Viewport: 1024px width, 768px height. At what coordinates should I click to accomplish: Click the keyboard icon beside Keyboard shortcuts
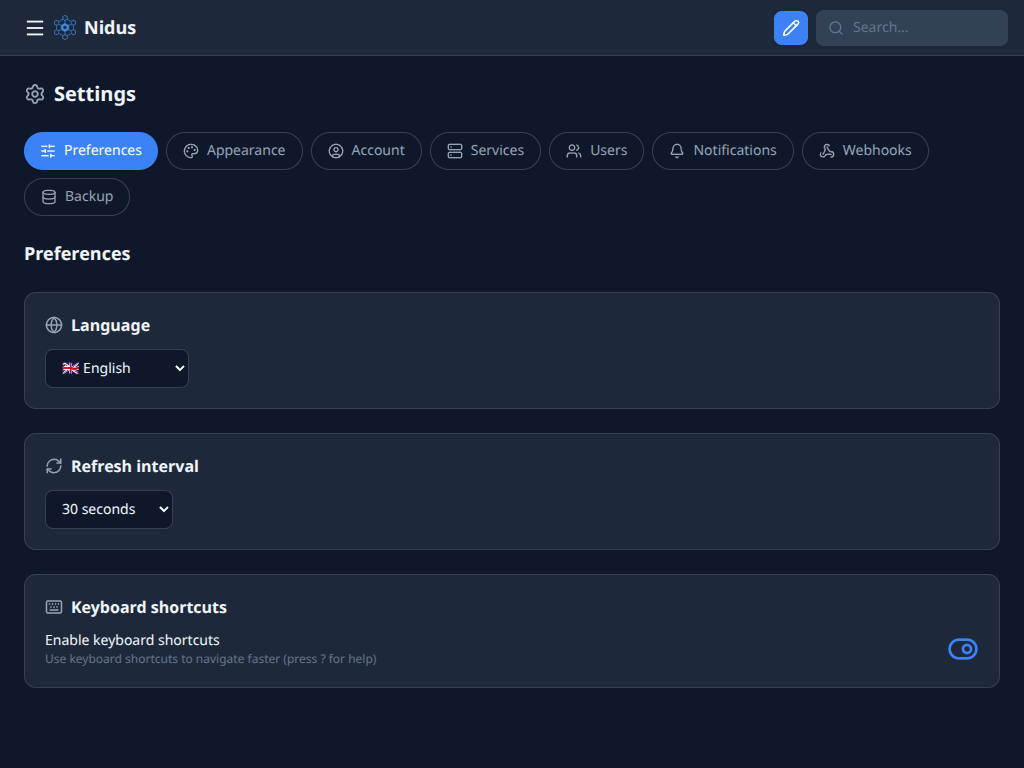pyautogui.click(x=54, y=607)
